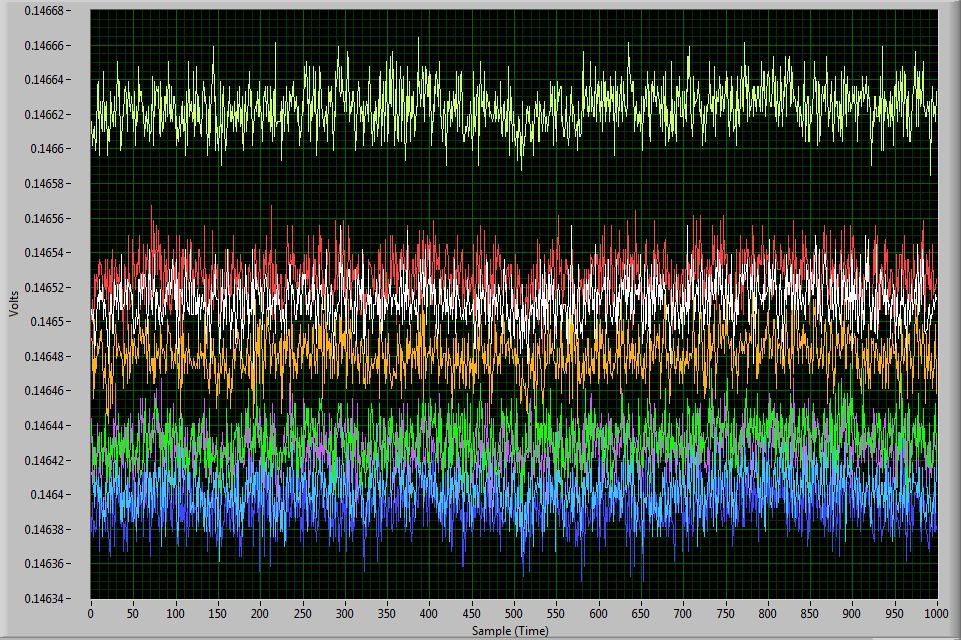Click the X-axis maximum value 1000
This screenshot has width=961, height=640.
[935, 613]
